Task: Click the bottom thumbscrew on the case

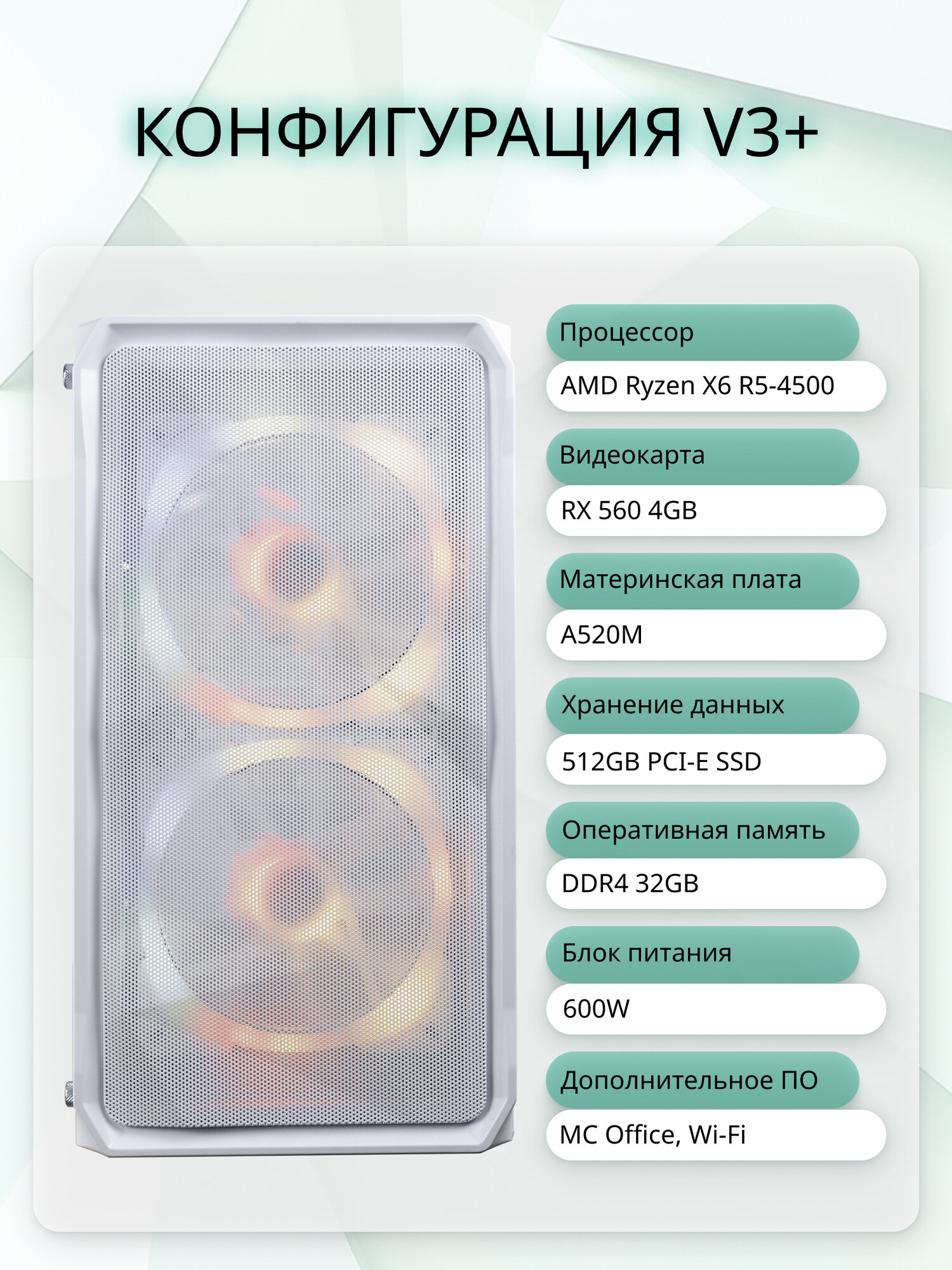Action: (69, 1094)
